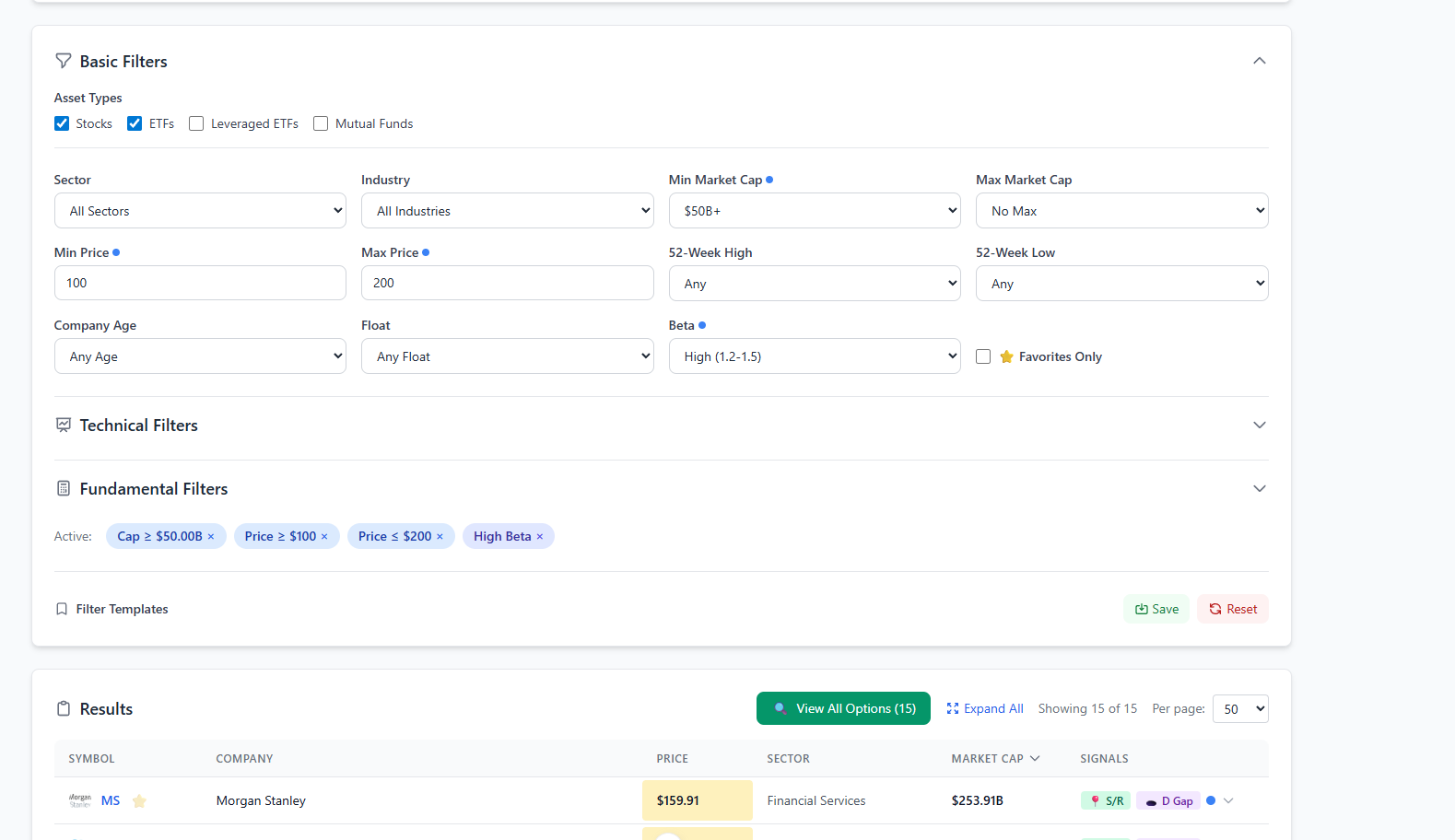Open Filter Templates

[x=111, y=609]
